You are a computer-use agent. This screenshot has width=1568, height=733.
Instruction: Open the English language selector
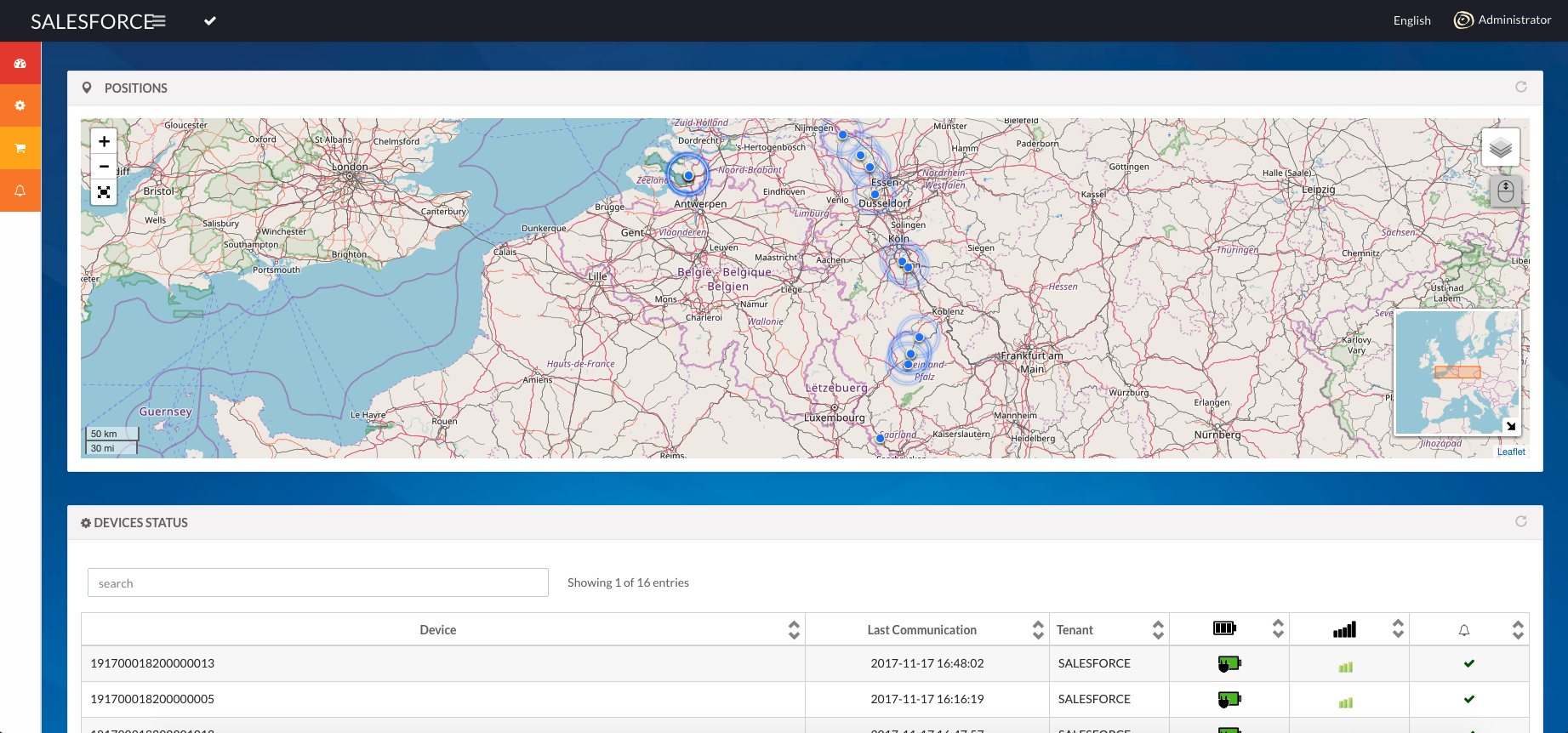[1411, 20]
